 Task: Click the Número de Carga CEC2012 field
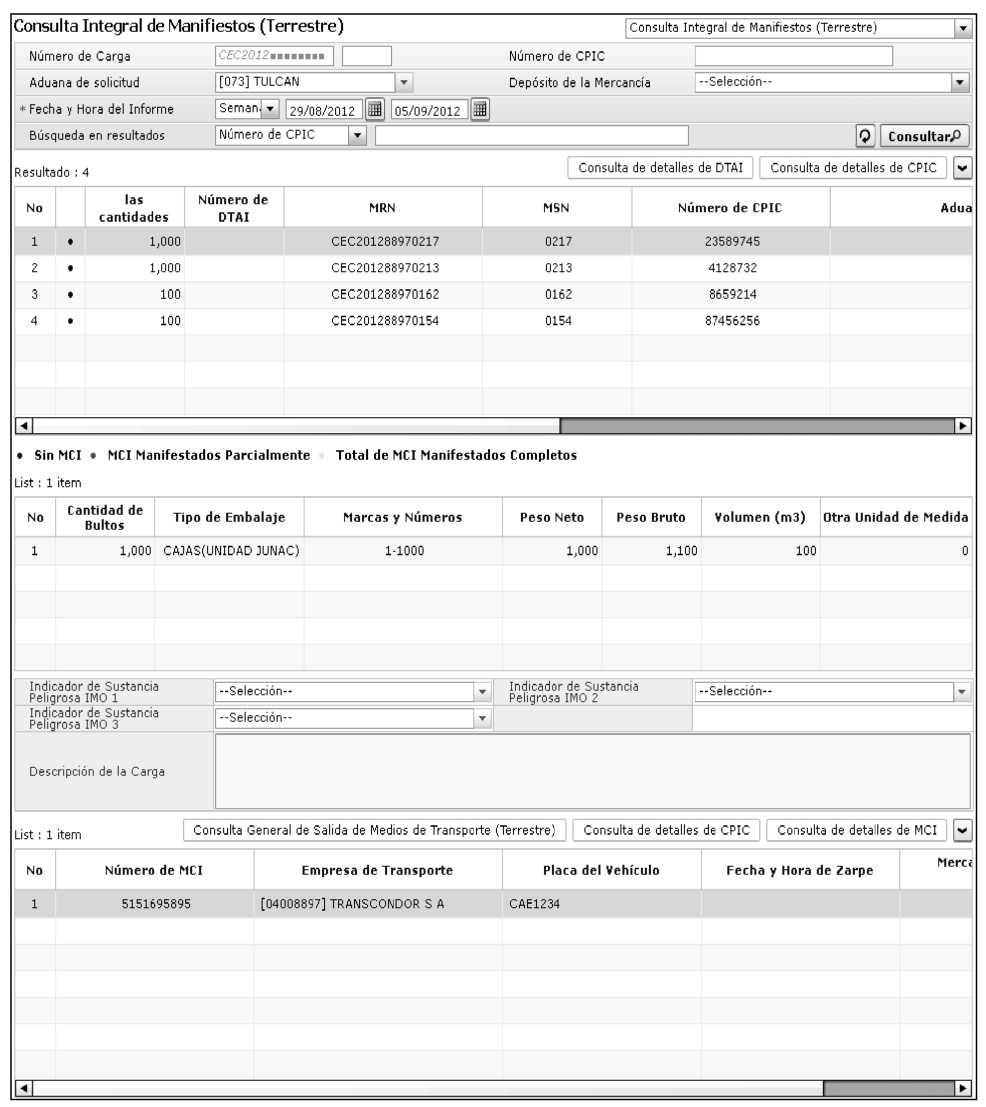[274, 56]
